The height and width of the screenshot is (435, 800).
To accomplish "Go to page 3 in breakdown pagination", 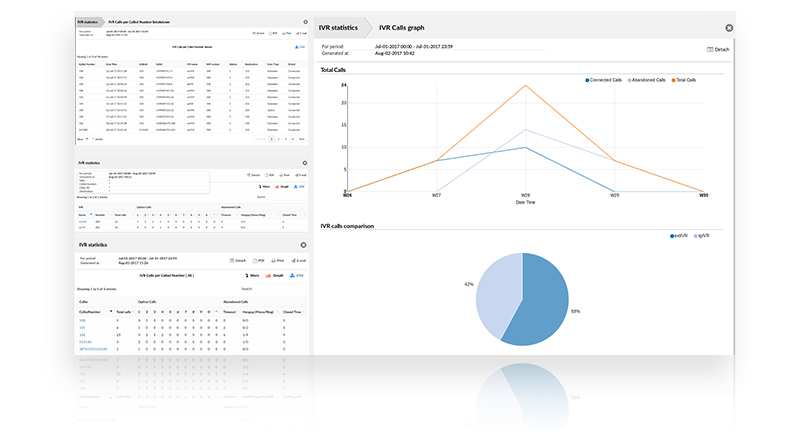I will coord(286,139).
